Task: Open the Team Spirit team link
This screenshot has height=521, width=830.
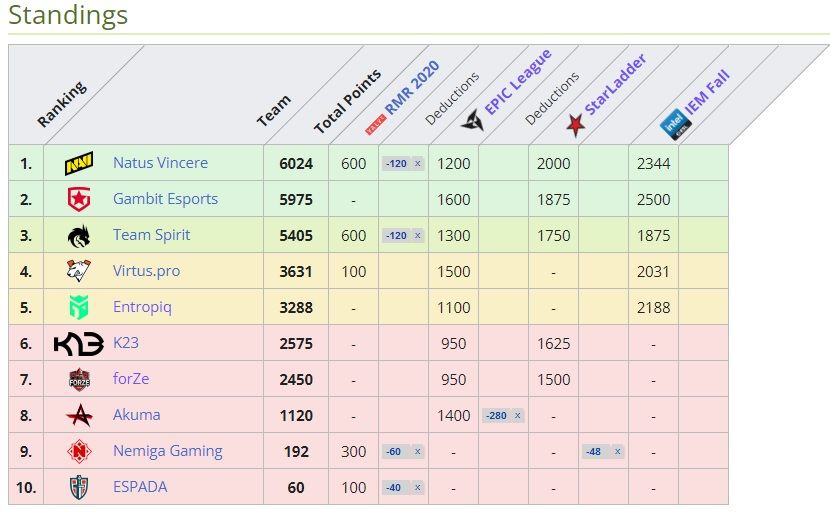Action: coord(151,235)
